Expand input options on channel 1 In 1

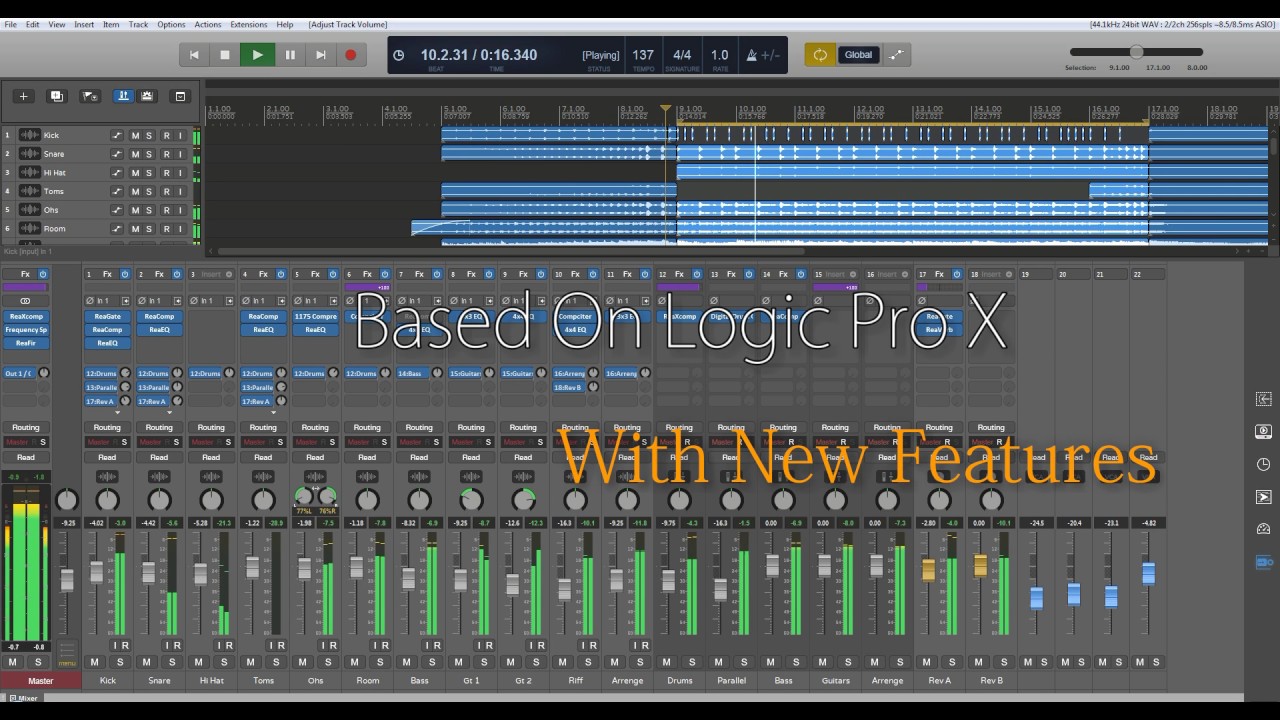coord(125,300)
